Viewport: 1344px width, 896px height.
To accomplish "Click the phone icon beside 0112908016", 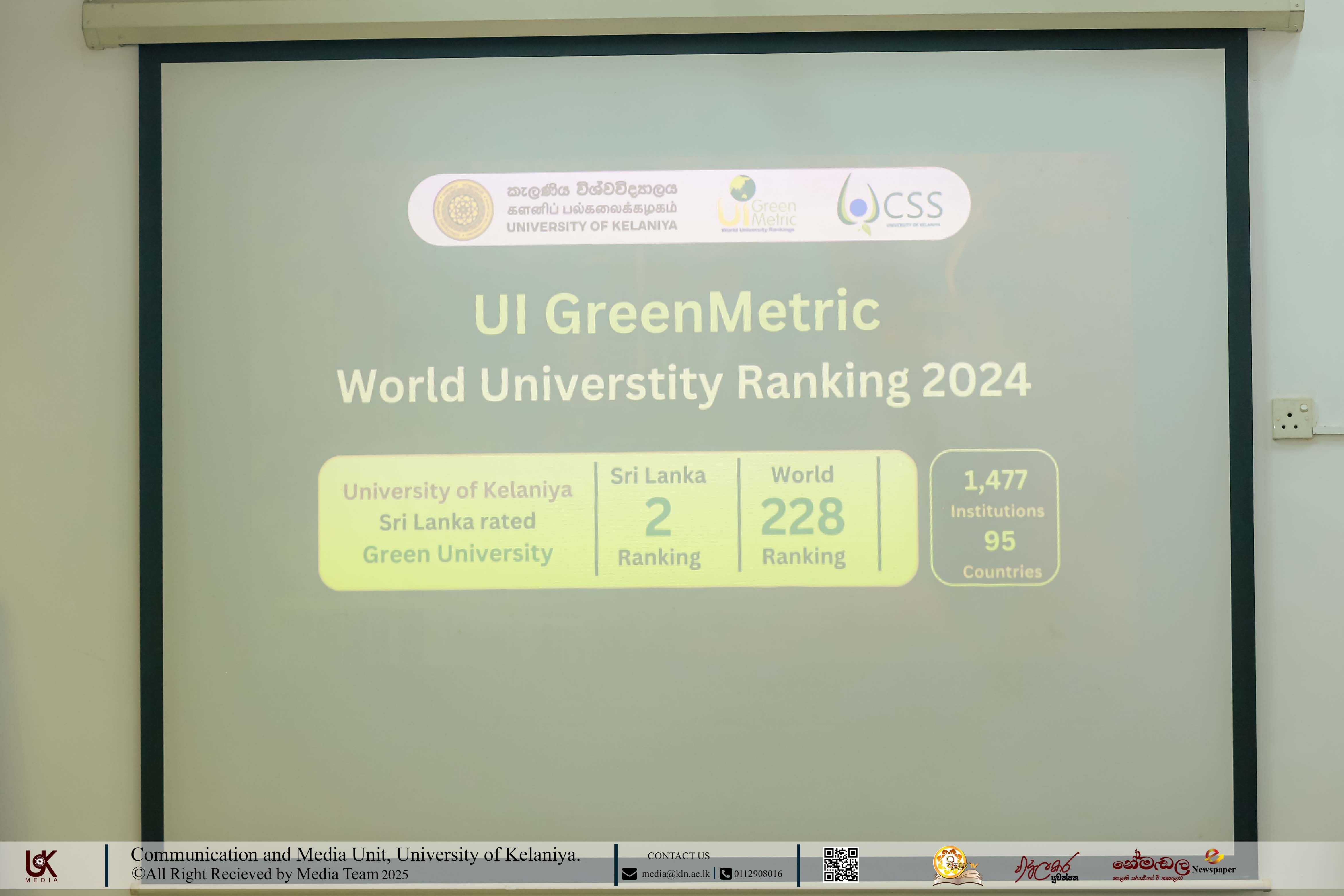I will click(x=726, y=874).
